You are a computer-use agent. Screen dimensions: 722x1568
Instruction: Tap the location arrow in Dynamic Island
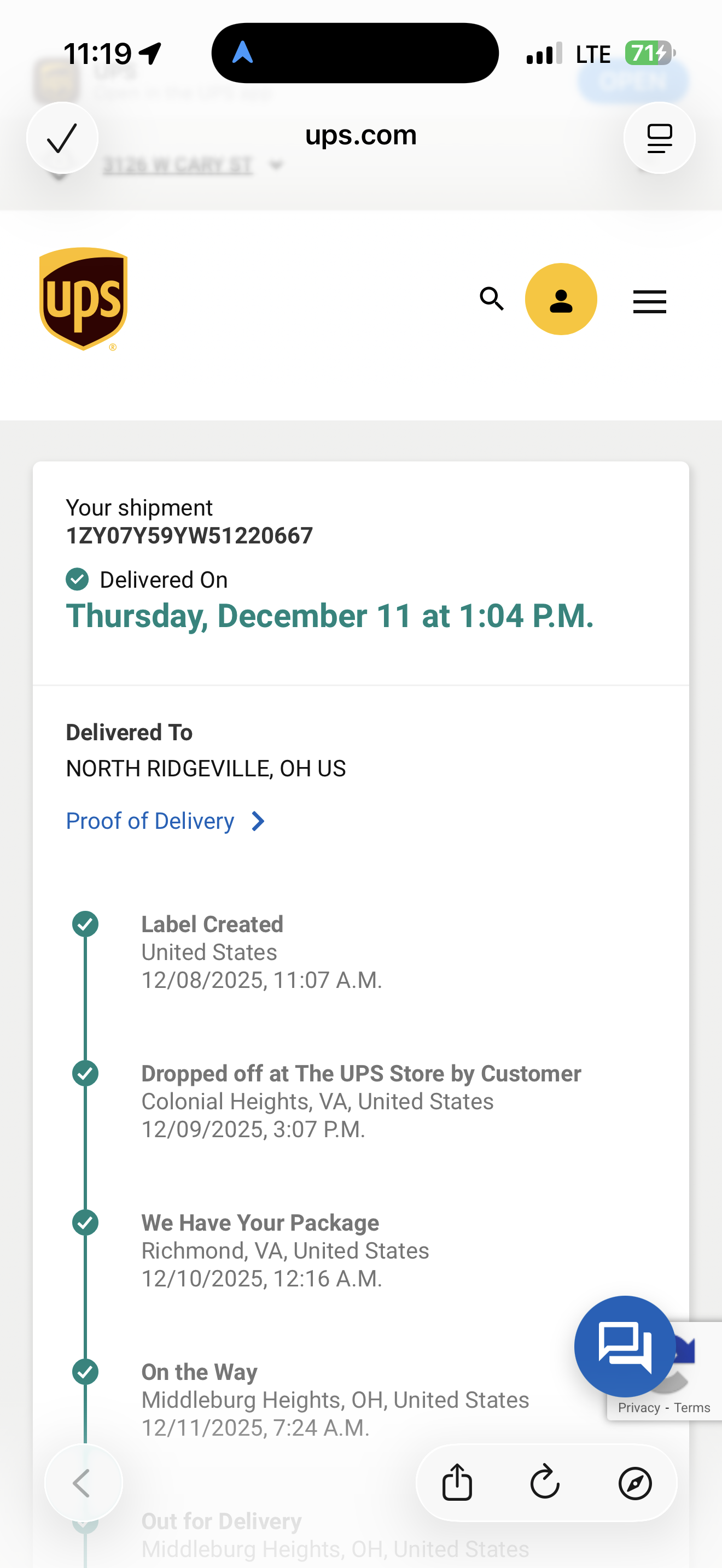pyautogui.click(x=242, y=53)
